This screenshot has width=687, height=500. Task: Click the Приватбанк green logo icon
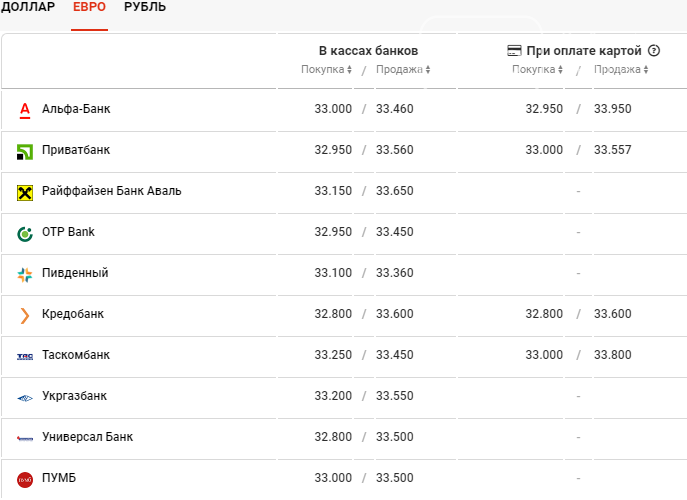tap(25, 152)
